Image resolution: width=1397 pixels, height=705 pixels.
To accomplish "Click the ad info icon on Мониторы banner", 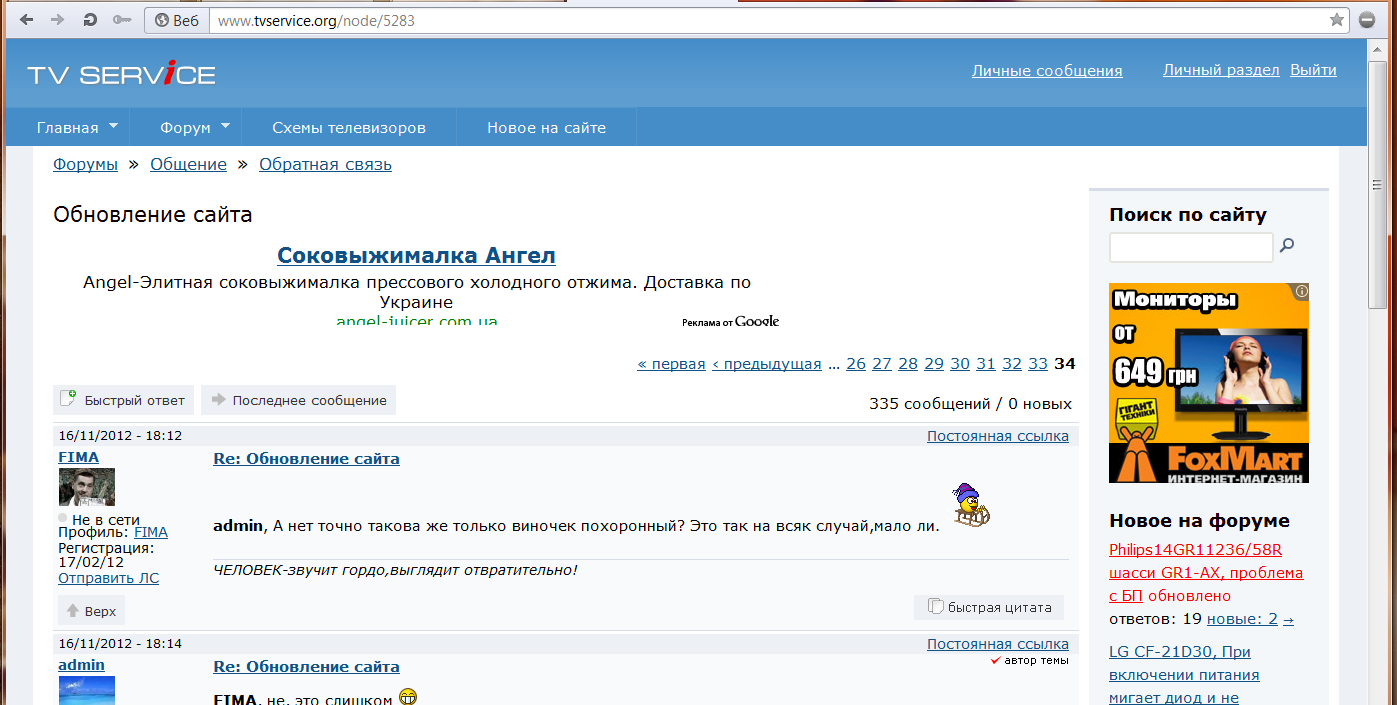I will pyautogui.click(x=1301, y=292).
